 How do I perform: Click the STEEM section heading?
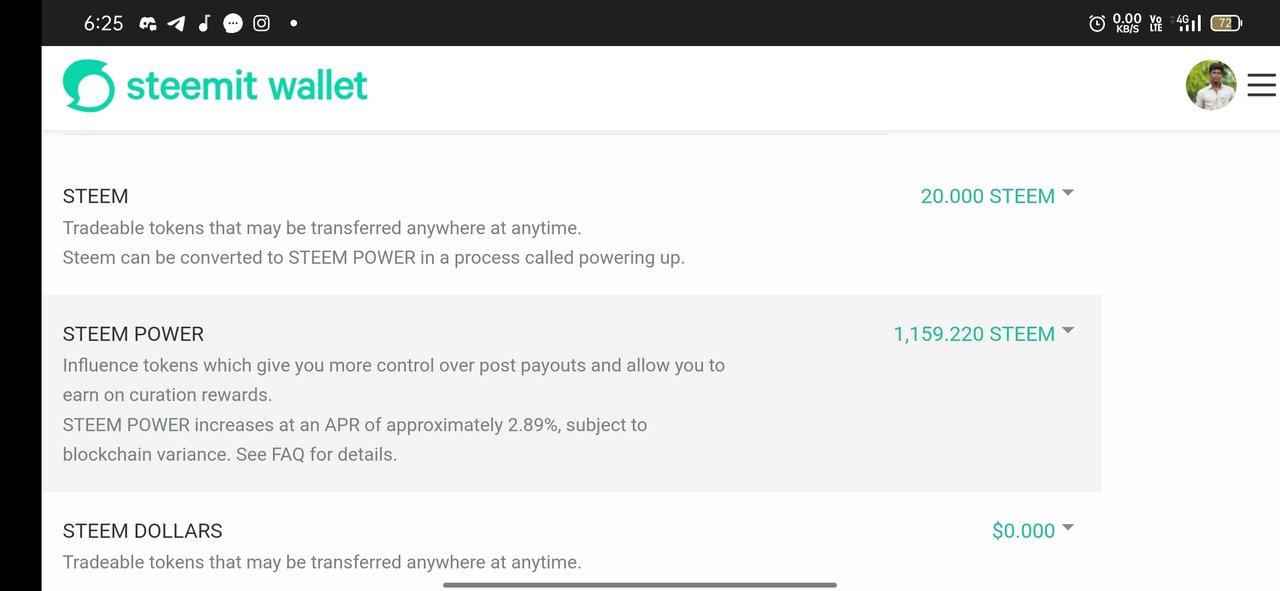(x=95, y=196)
